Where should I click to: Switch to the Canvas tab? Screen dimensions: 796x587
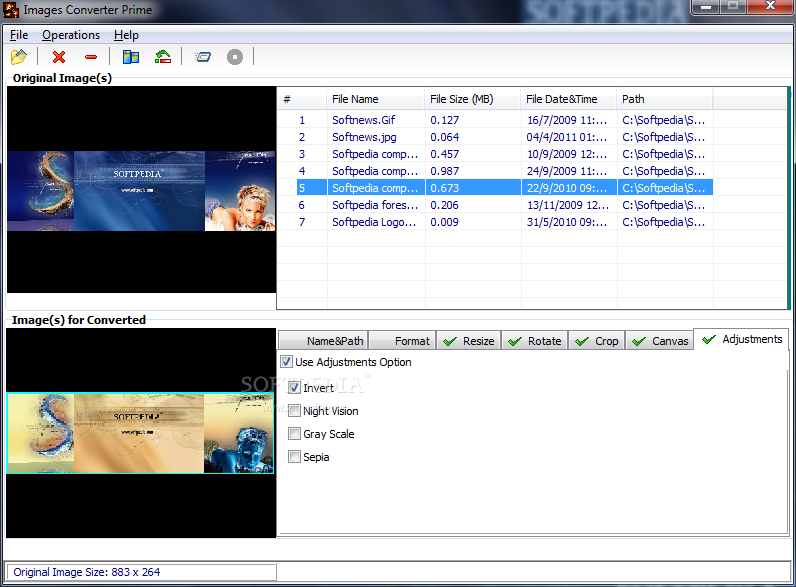(x=659, y=341)
